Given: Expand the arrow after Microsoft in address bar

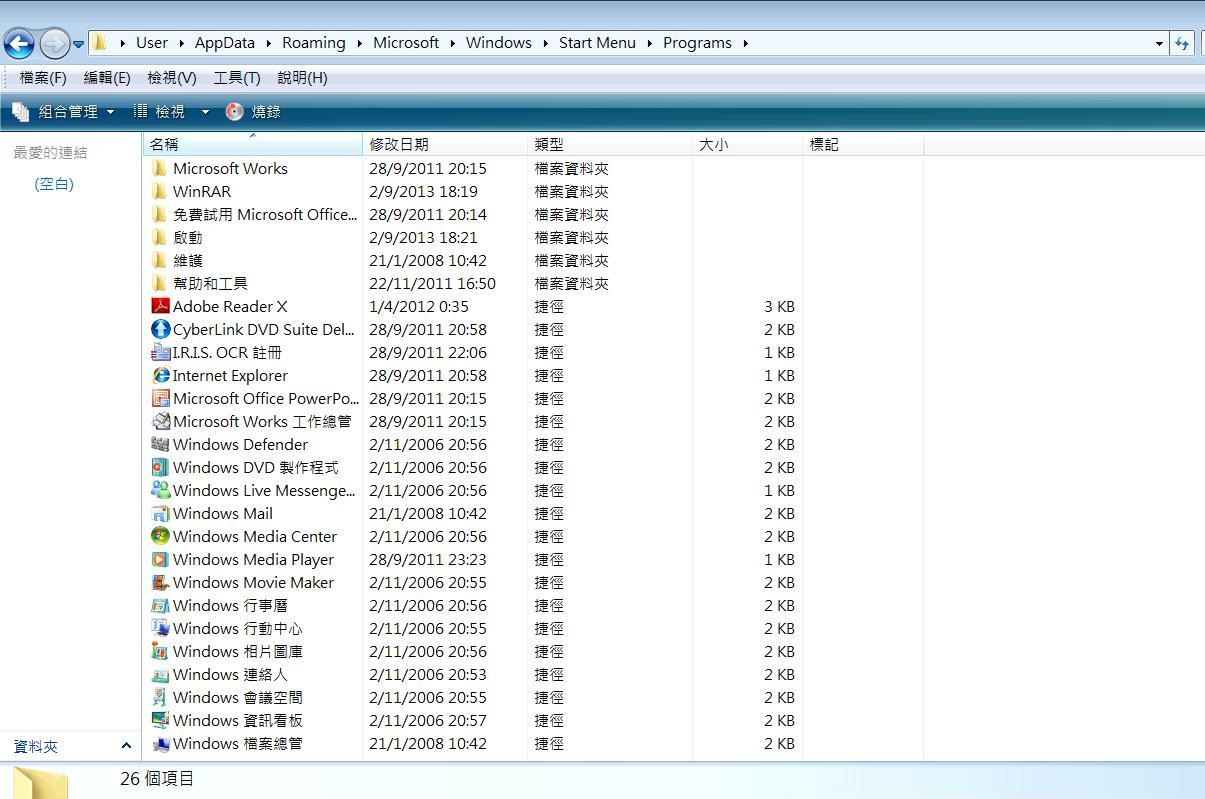Looking at the screenshot, I should tap(452, 43).
